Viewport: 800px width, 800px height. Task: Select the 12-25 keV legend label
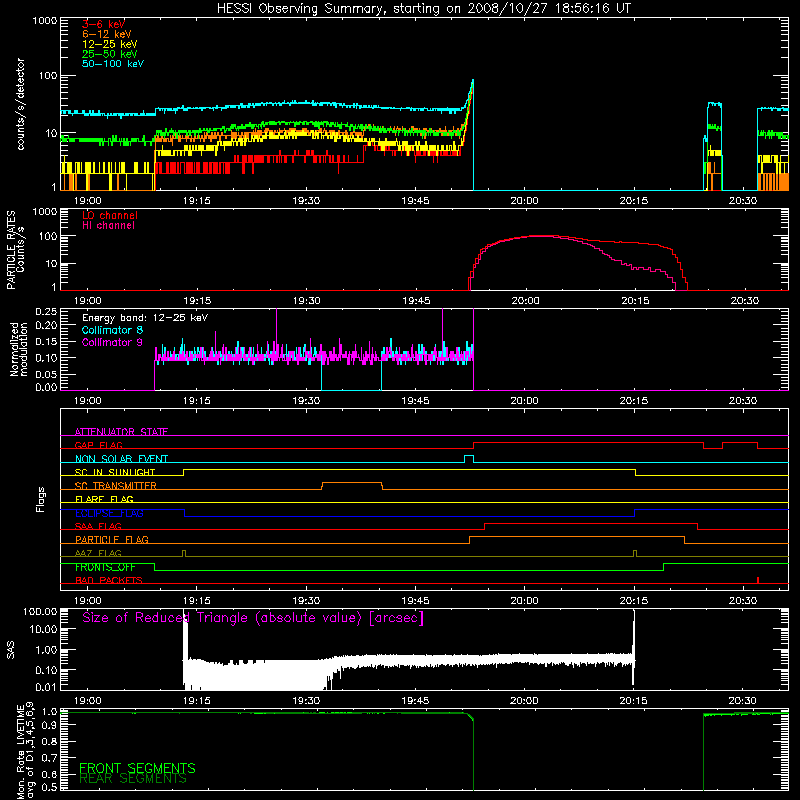[109, 44]
